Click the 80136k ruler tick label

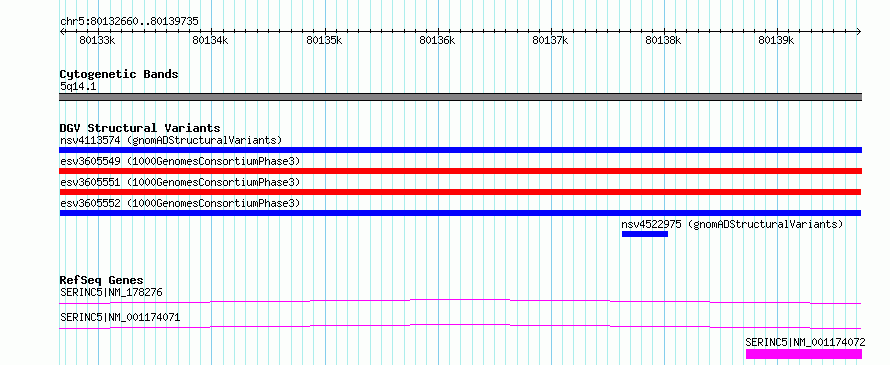tap(437, 41)
